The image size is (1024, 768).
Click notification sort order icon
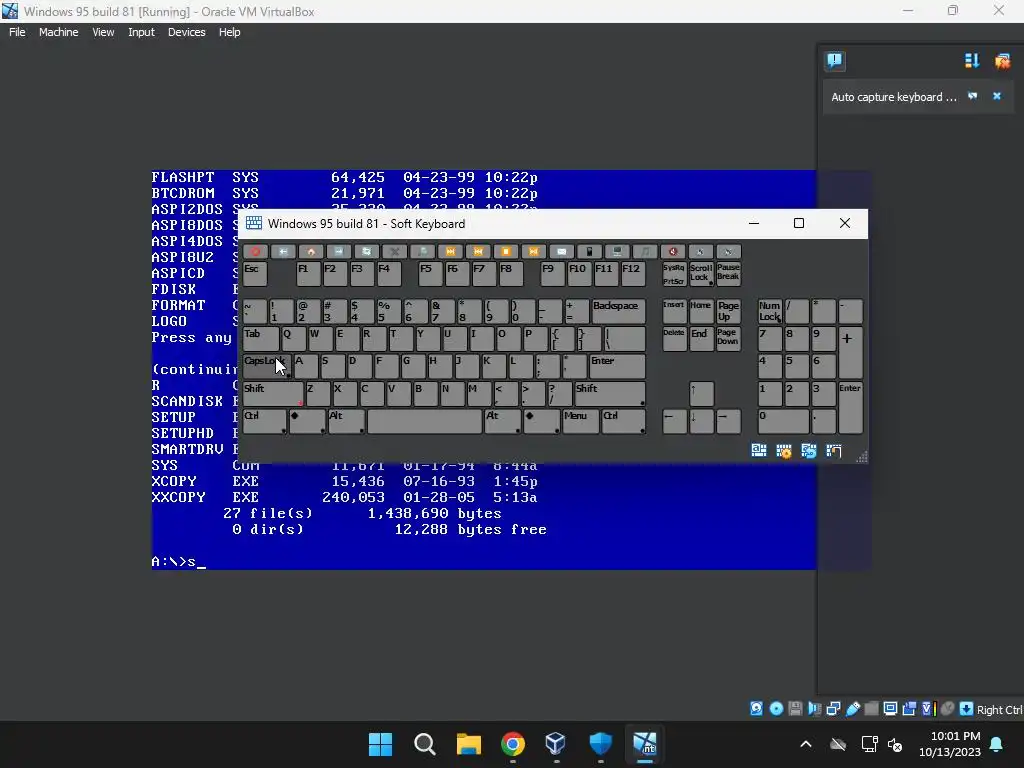point(972,61)
